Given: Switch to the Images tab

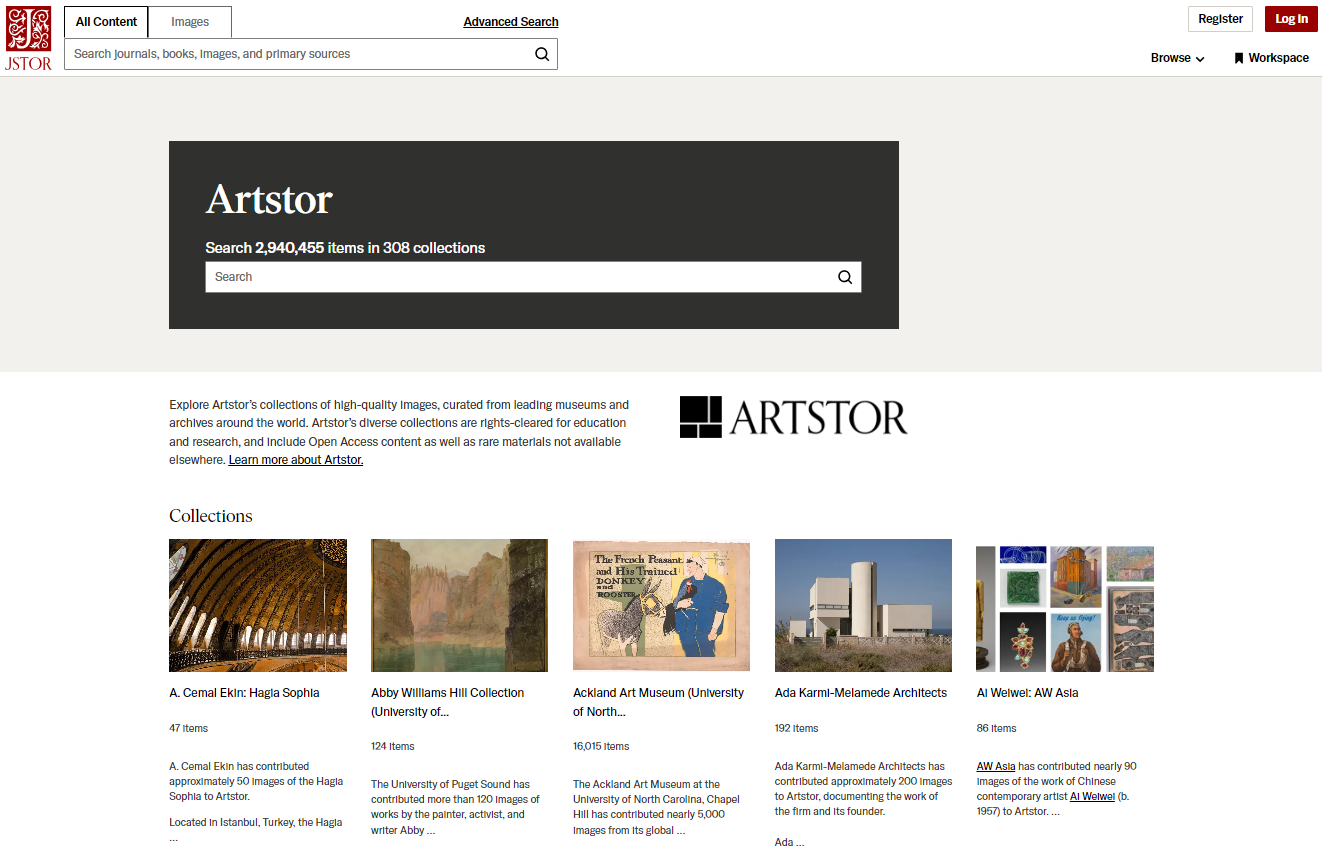Looking at the screenshot, I should click(190, 22).
